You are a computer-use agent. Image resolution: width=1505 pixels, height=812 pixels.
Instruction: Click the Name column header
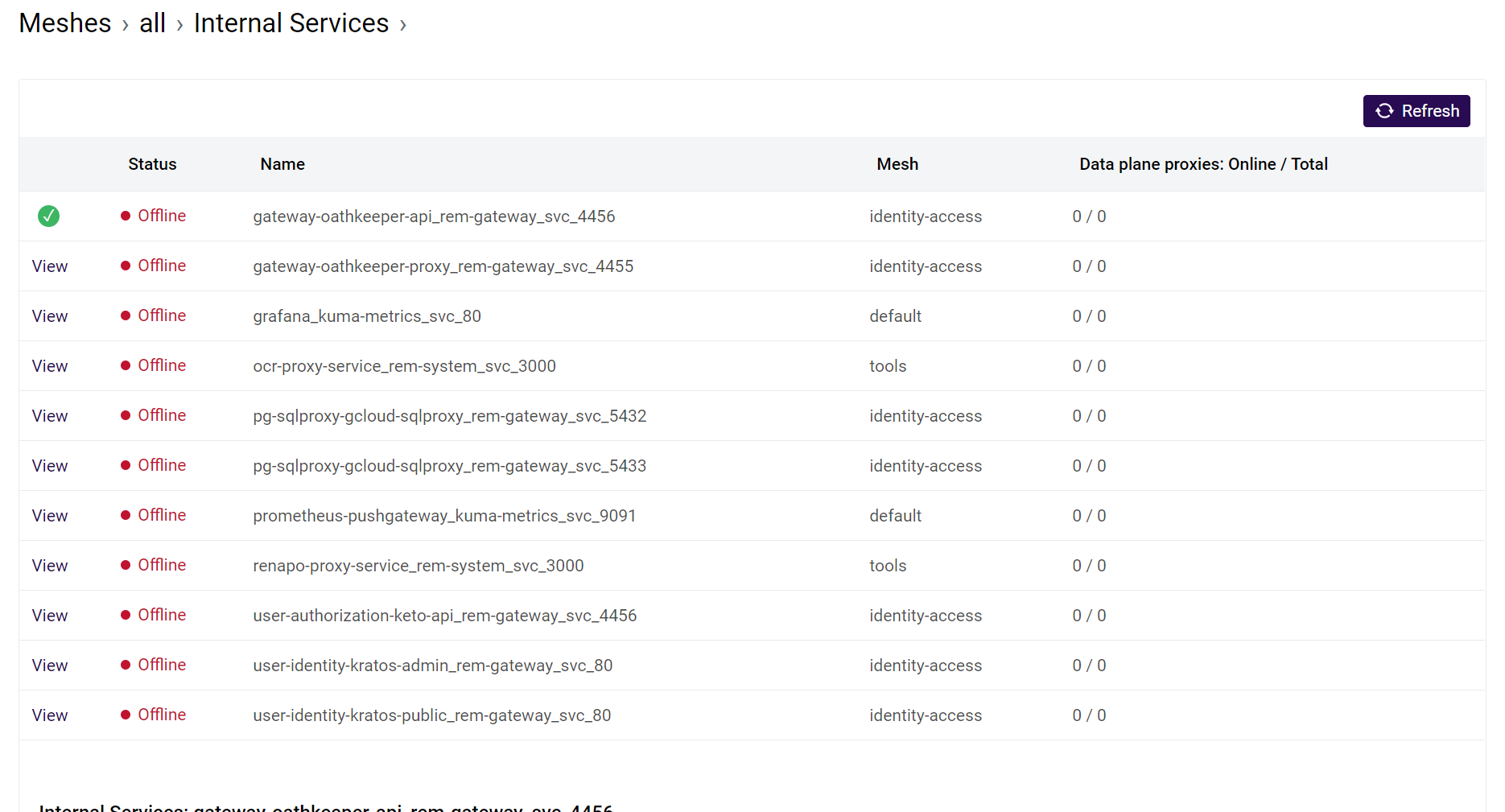point(282,163)
